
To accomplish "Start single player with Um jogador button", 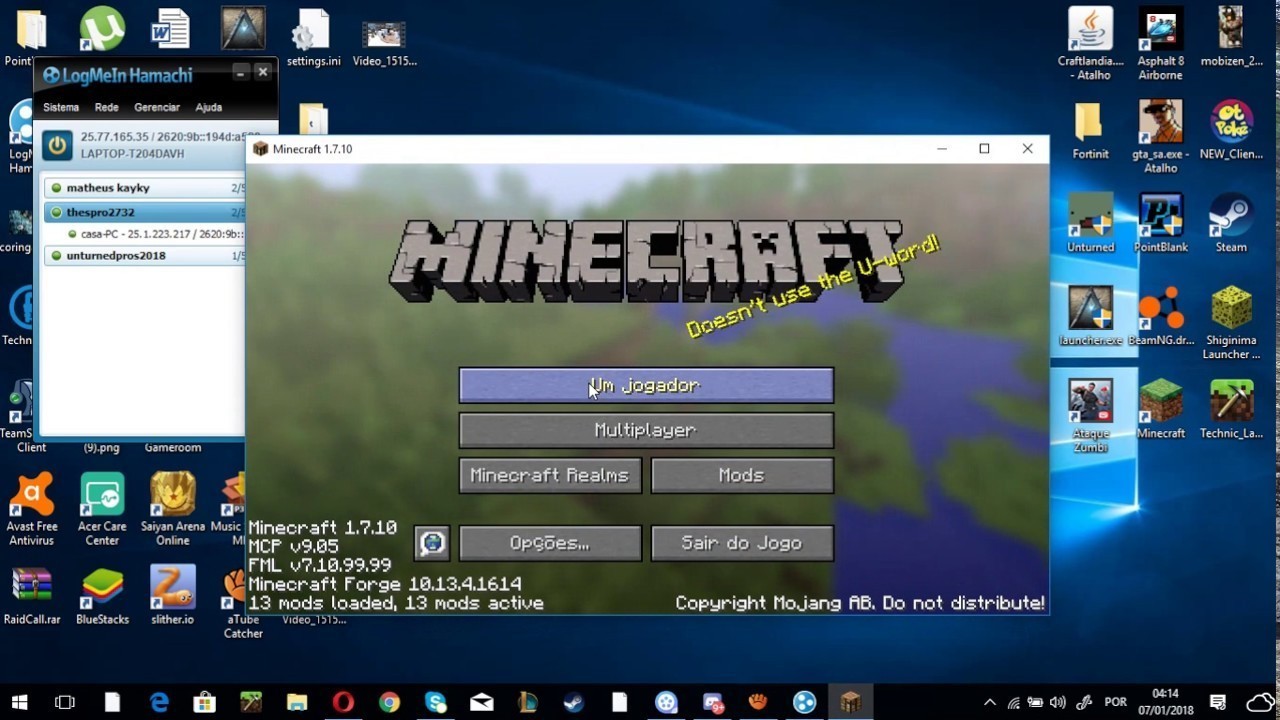I will pyautogui.click(x=646, y=385).
